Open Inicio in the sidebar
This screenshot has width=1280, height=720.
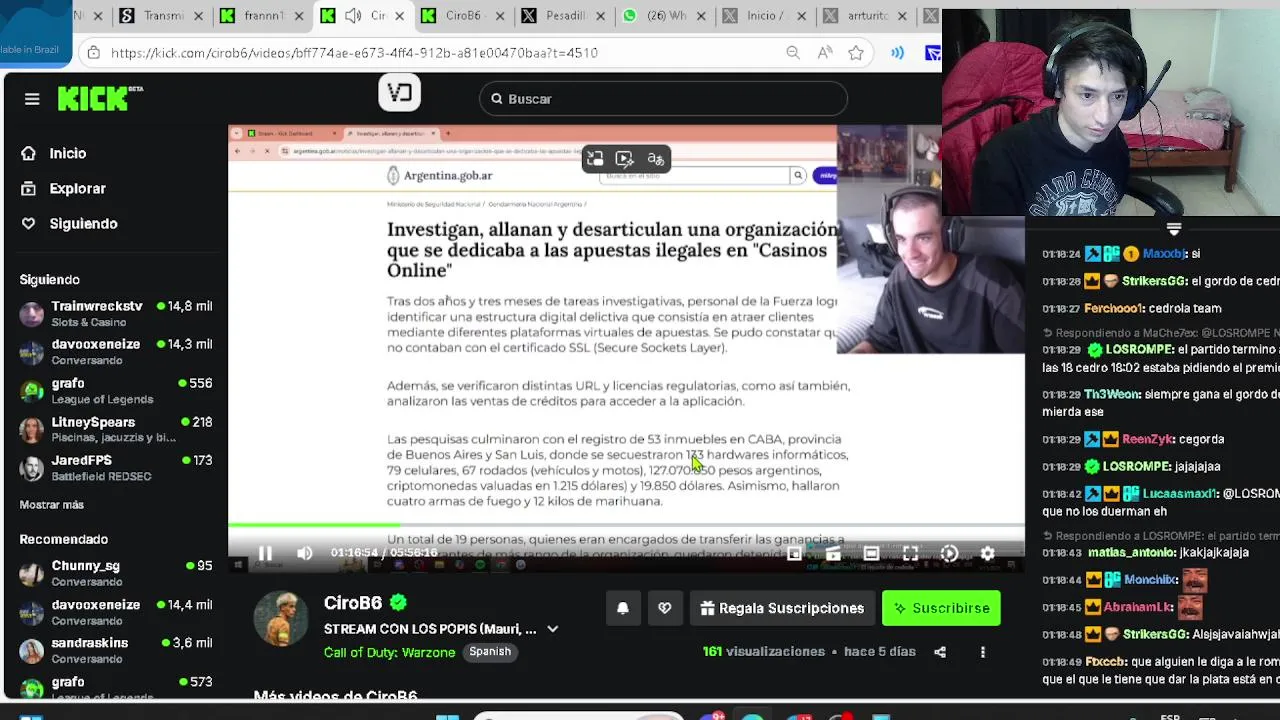(55, 153)
